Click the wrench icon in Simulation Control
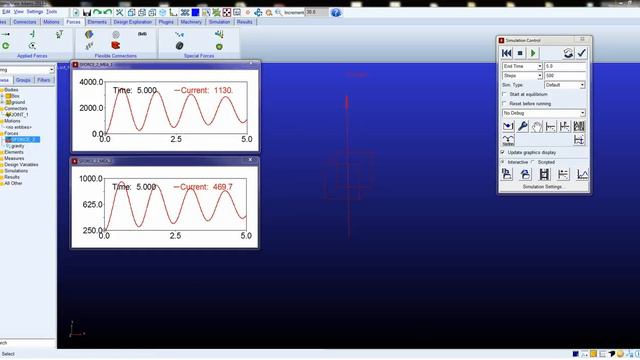This screenshot has width=640, height=360. 522,127
